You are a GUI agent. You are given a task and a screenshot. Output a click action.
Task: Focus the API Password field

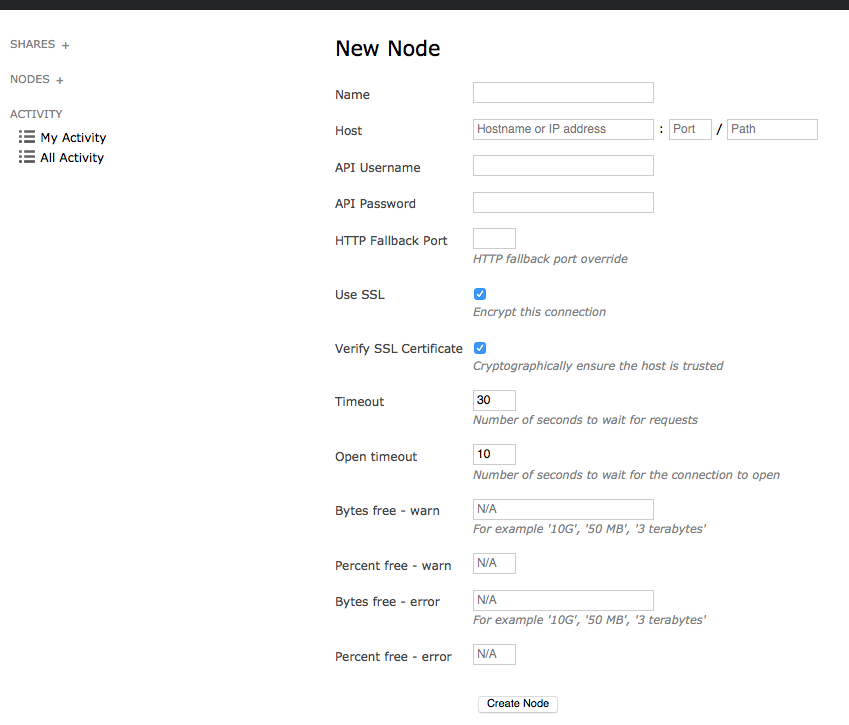pos(563,203)
